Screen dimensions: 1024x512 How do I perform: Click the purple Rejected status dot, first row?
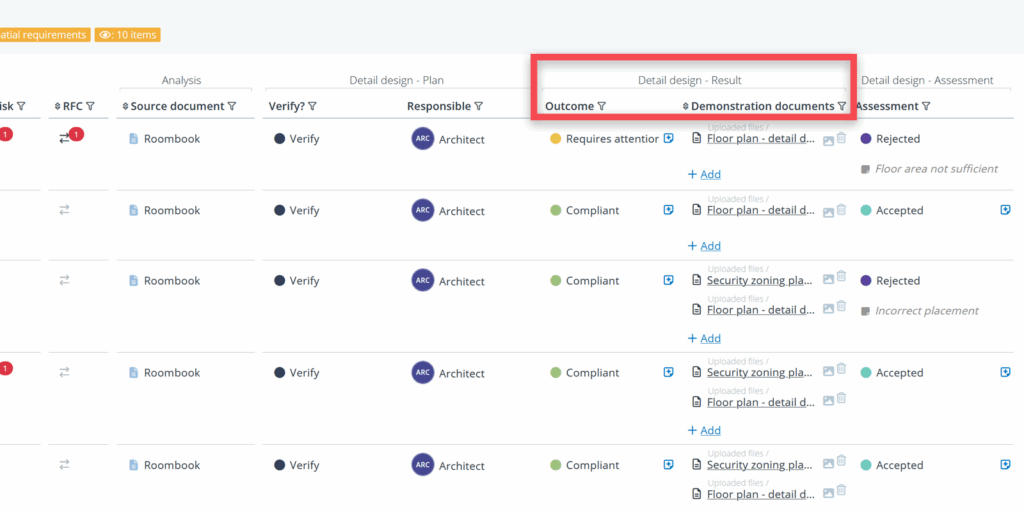866,139
